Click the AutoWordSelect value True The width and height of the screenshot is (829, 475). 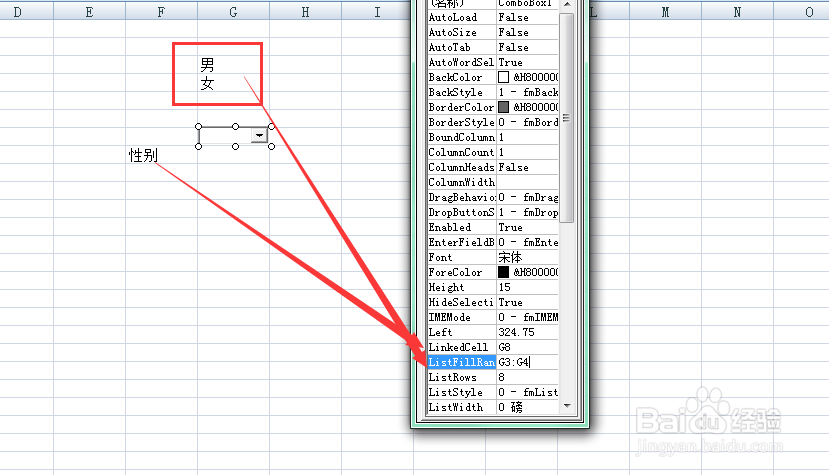click(528, 62)
